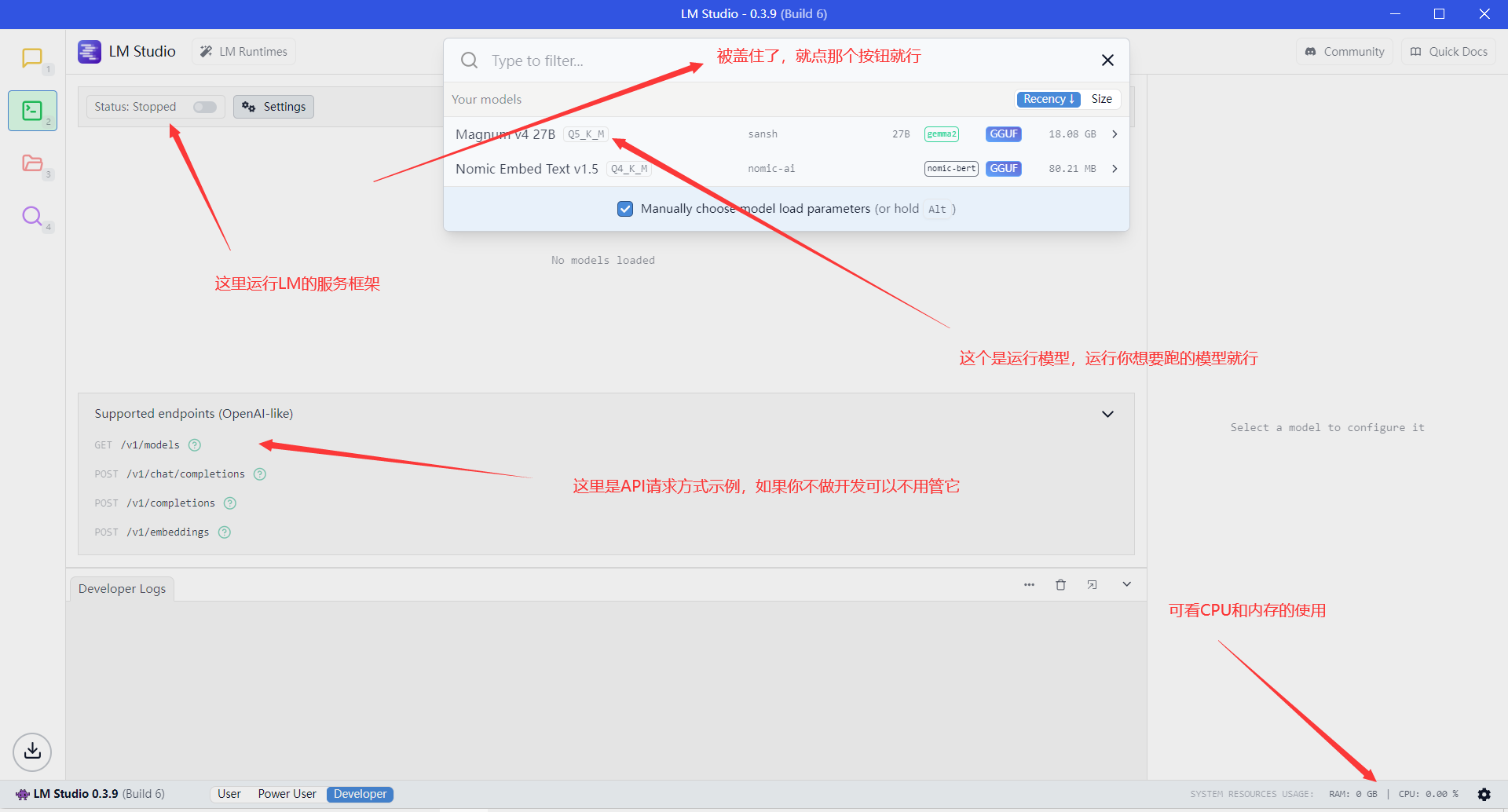Close the model picker with X
1508x812 pixels.
pos(1107,60)
